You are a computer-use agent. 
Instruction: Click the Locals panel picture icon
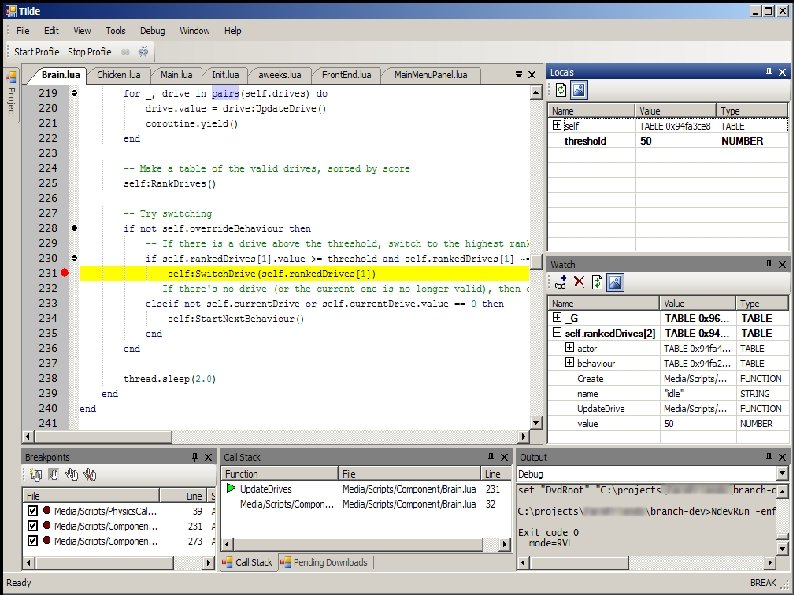tap(578, 90)
